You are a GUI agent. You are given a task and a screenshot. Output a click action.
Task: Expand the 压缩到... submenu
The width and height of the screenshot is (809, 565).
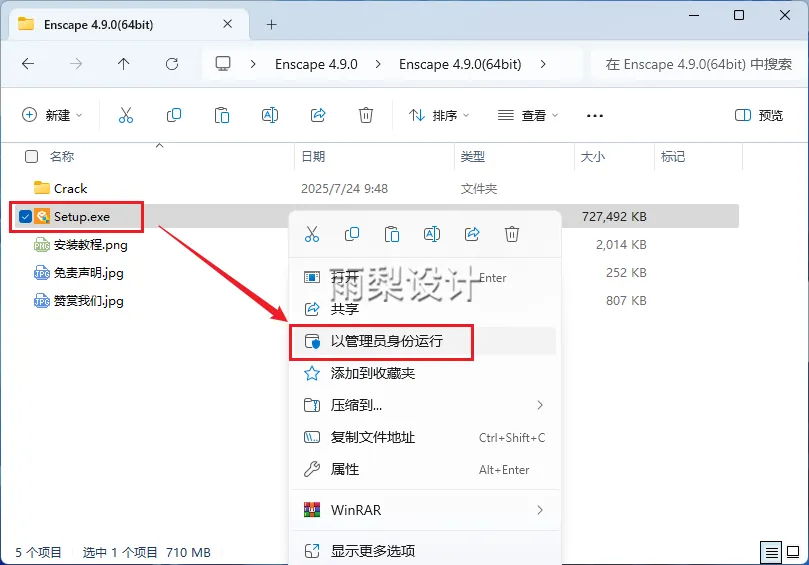(540, 405)
